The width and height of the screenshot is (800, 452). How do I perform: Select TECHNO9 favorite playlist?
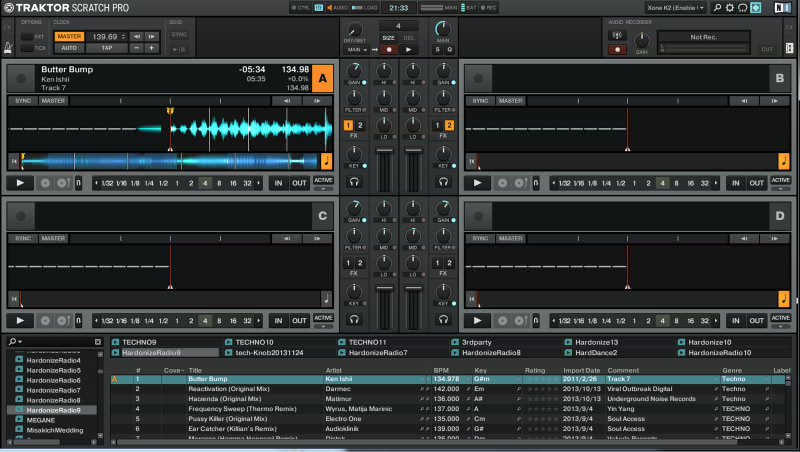(139, 342)
